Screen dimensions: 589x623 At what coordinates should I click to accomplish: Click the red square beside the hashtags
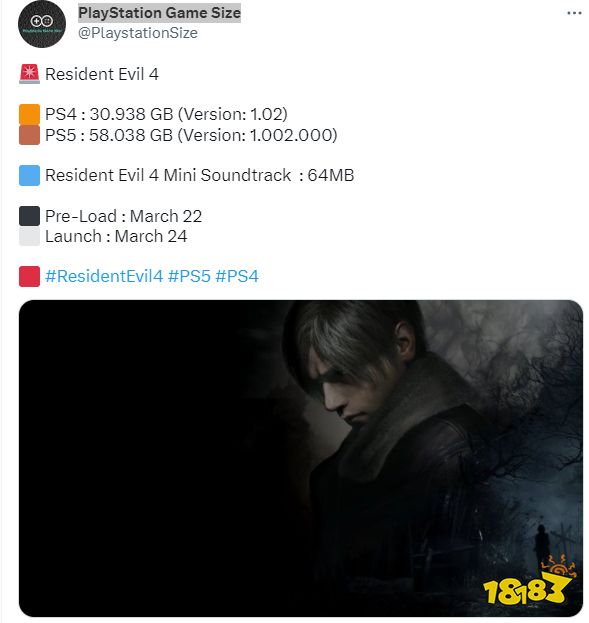click(29, 277)
